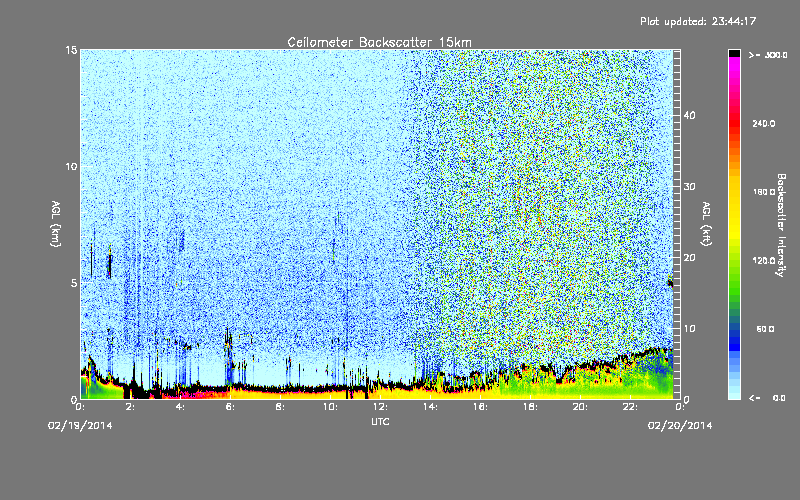800x500 pixels.
Task: Click the UTC x-axis label
Action: (380, 421)
